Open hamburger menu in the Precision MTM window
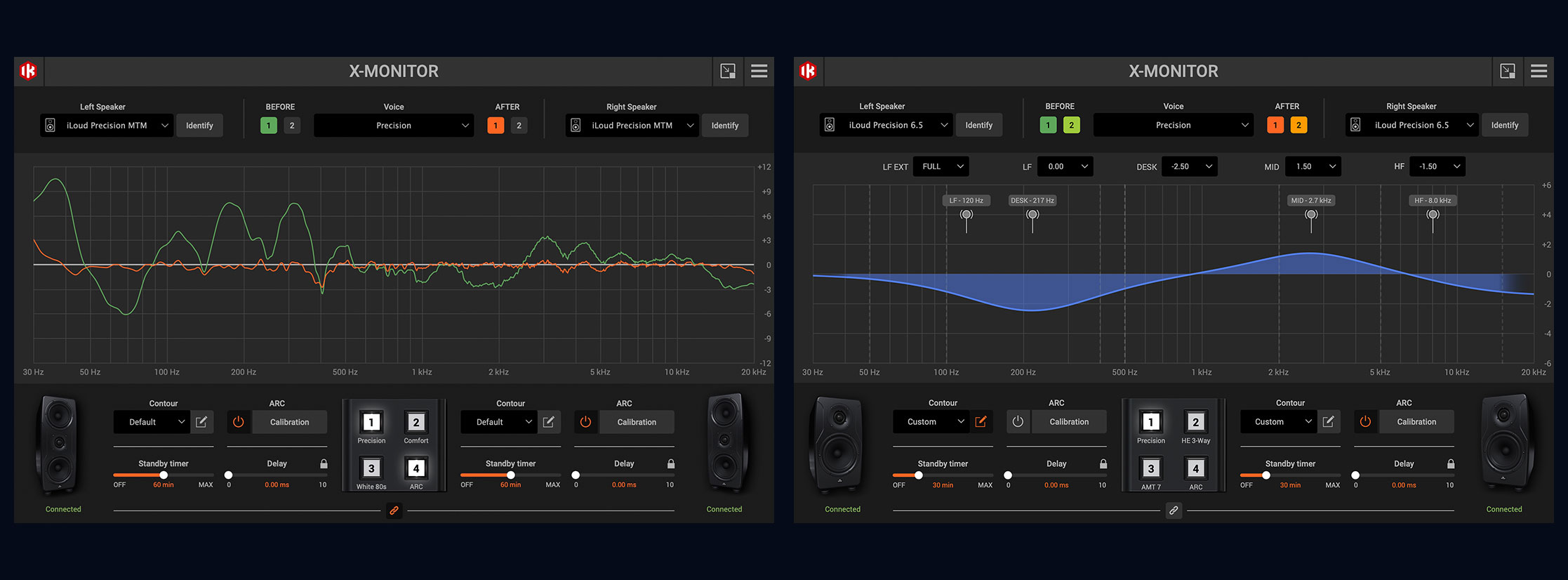 [x=759, y=71]
